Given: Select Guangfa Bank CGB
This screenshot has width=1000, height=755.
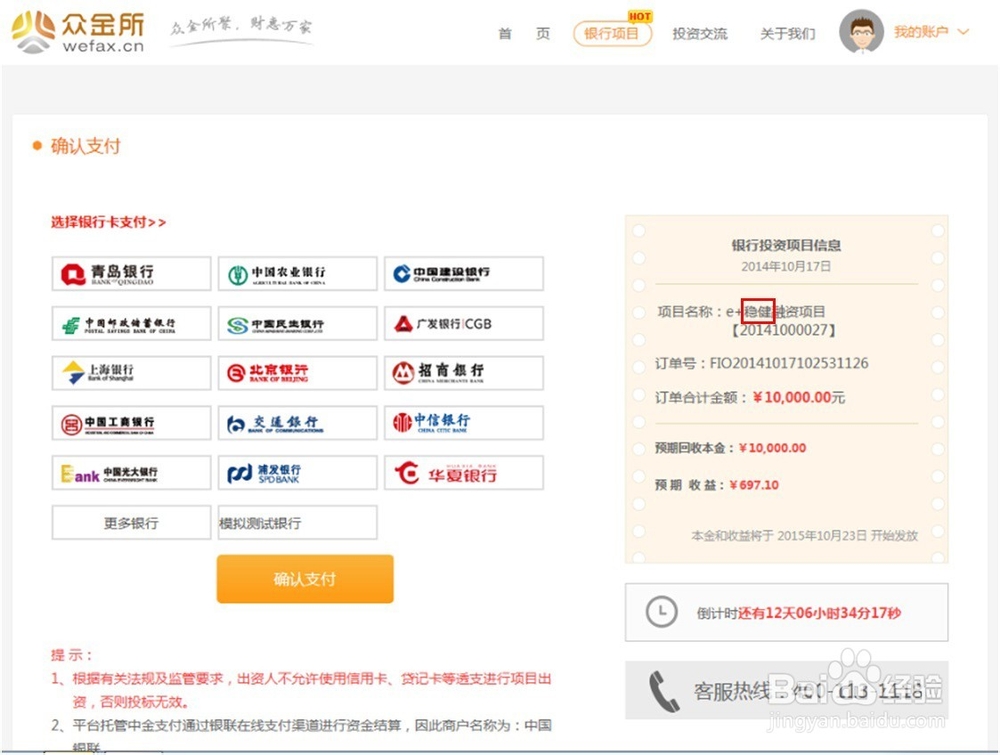Looking at the screenshot, I should pyautogui.click(x=464, y=323).
